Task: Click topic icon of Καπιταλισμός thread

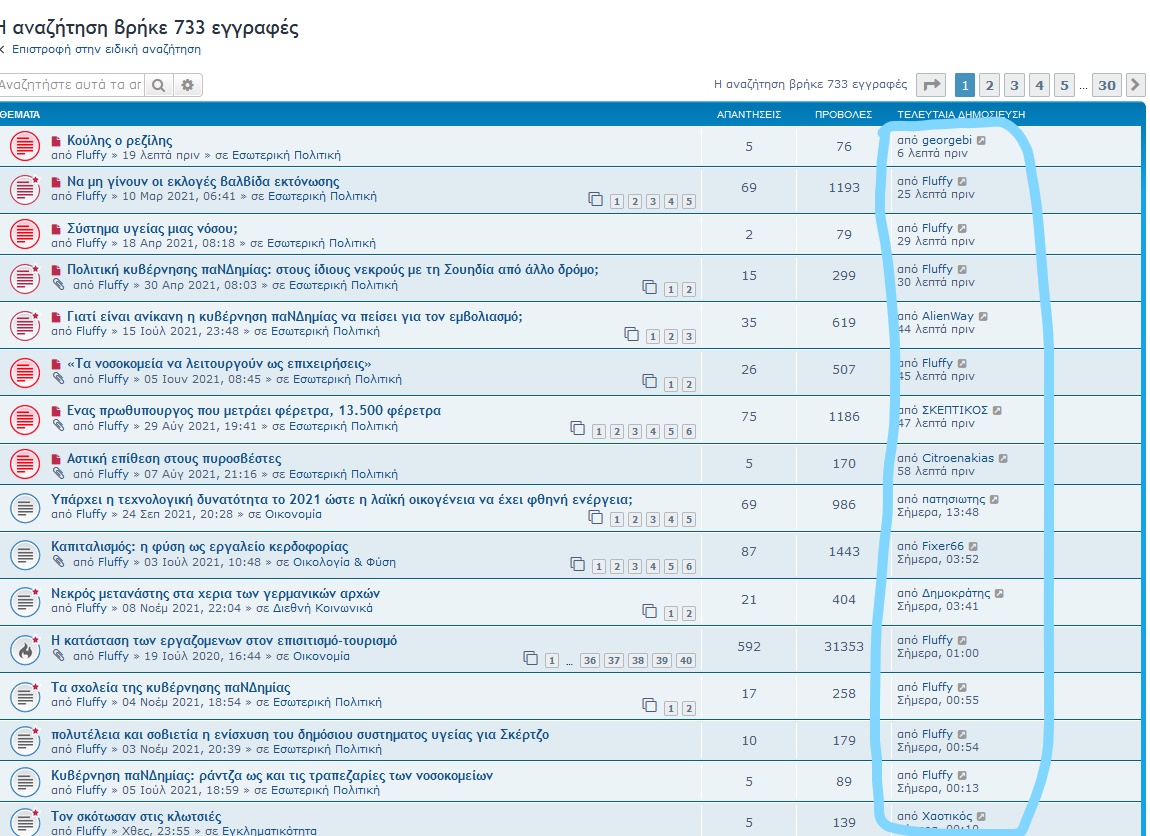Action: coord(24,554)
